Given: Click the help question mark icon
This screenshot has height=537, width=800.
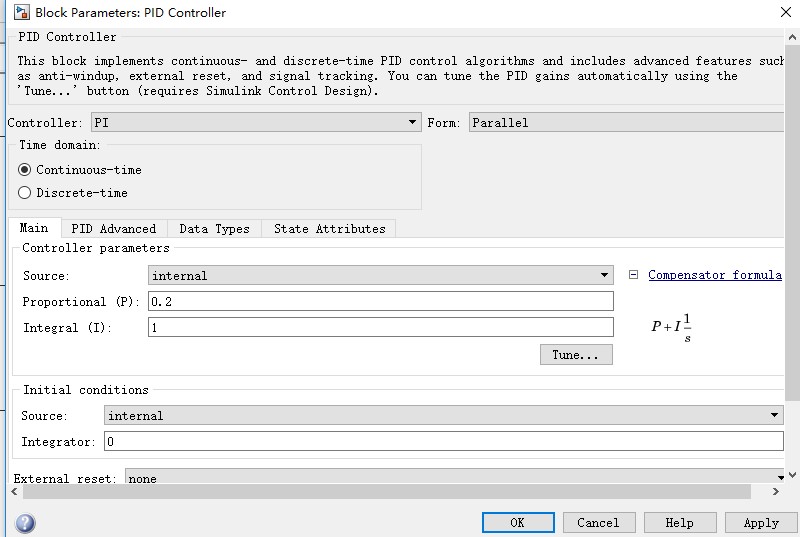Looking at the screenshot, I should click(25, 523).
